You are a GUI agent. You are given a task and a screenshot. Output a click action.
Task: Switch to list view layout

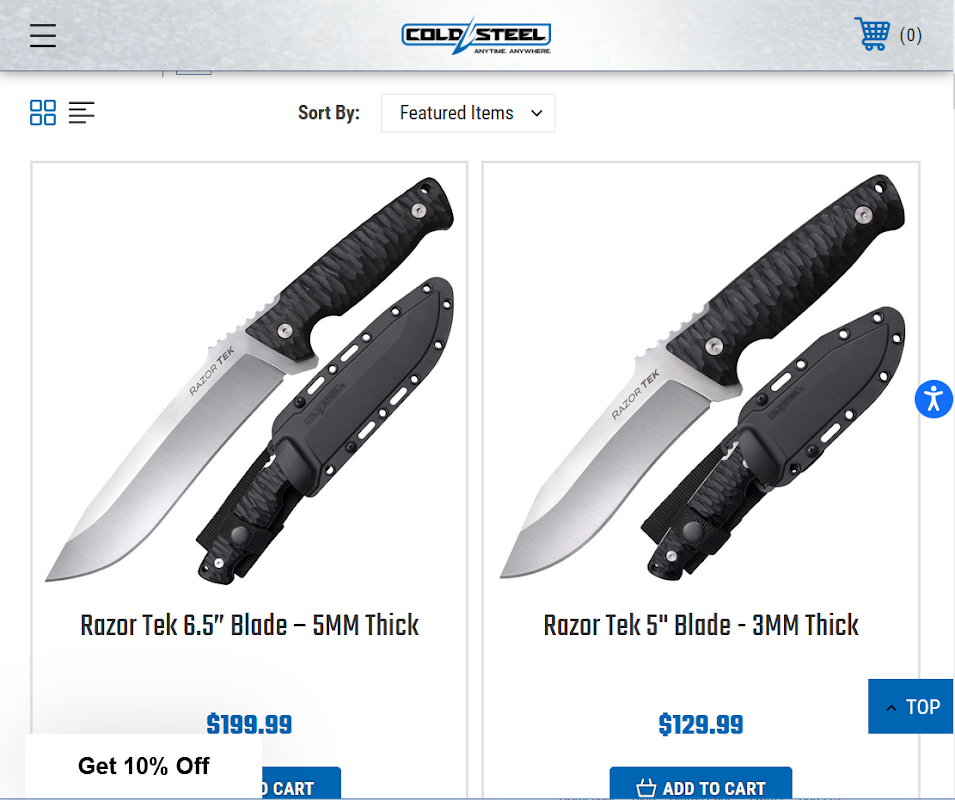[82, 113]
